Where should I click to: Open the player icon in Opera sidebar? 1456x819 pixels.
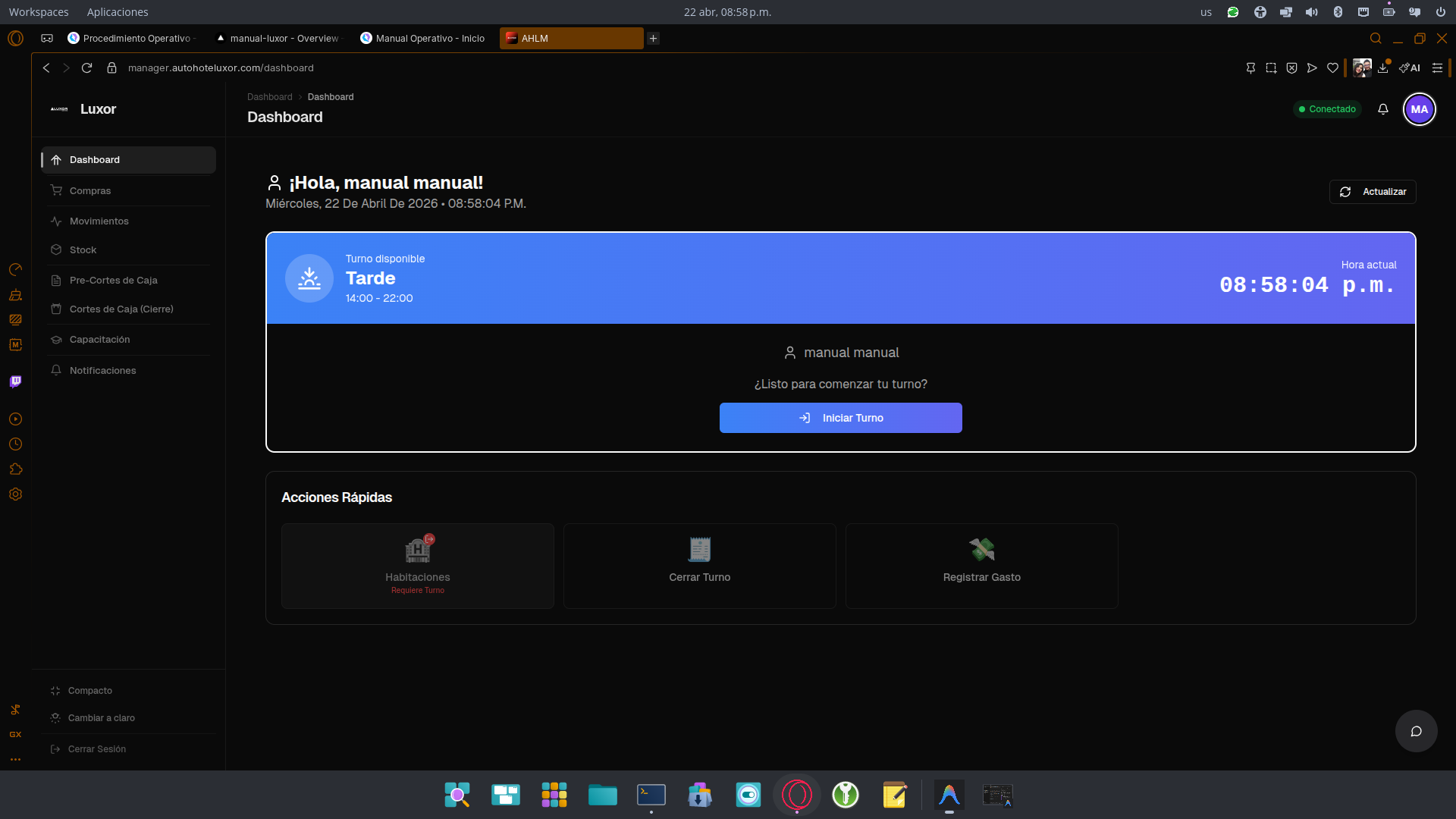pyautogui.click(x=15, y=419)
